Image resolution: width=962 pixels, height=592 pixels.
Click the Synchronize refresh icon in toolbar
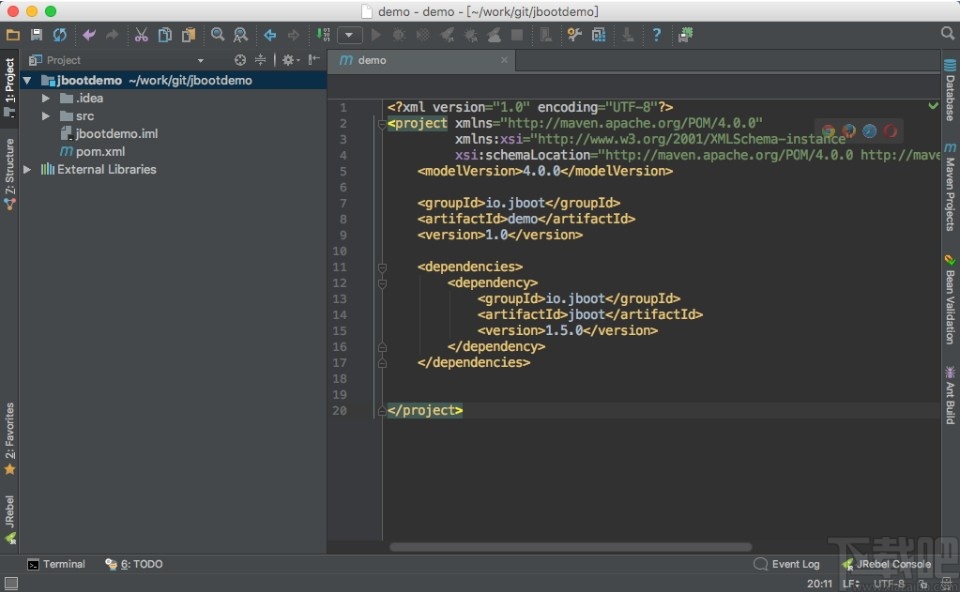point(60,35)
